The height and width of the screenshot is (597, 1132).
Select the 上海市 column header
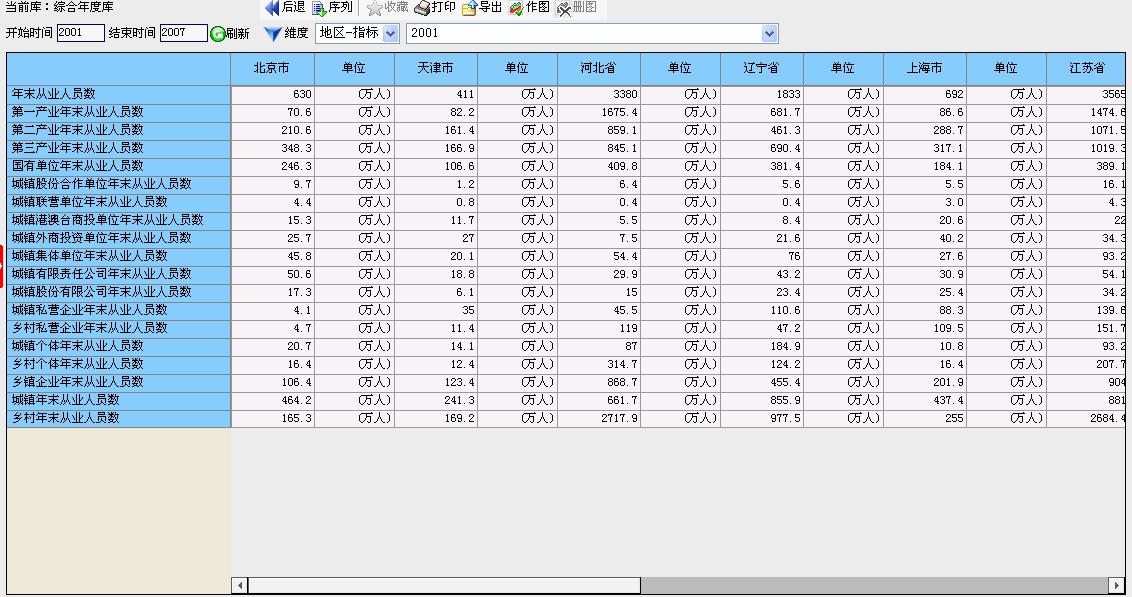click(925, 68)
